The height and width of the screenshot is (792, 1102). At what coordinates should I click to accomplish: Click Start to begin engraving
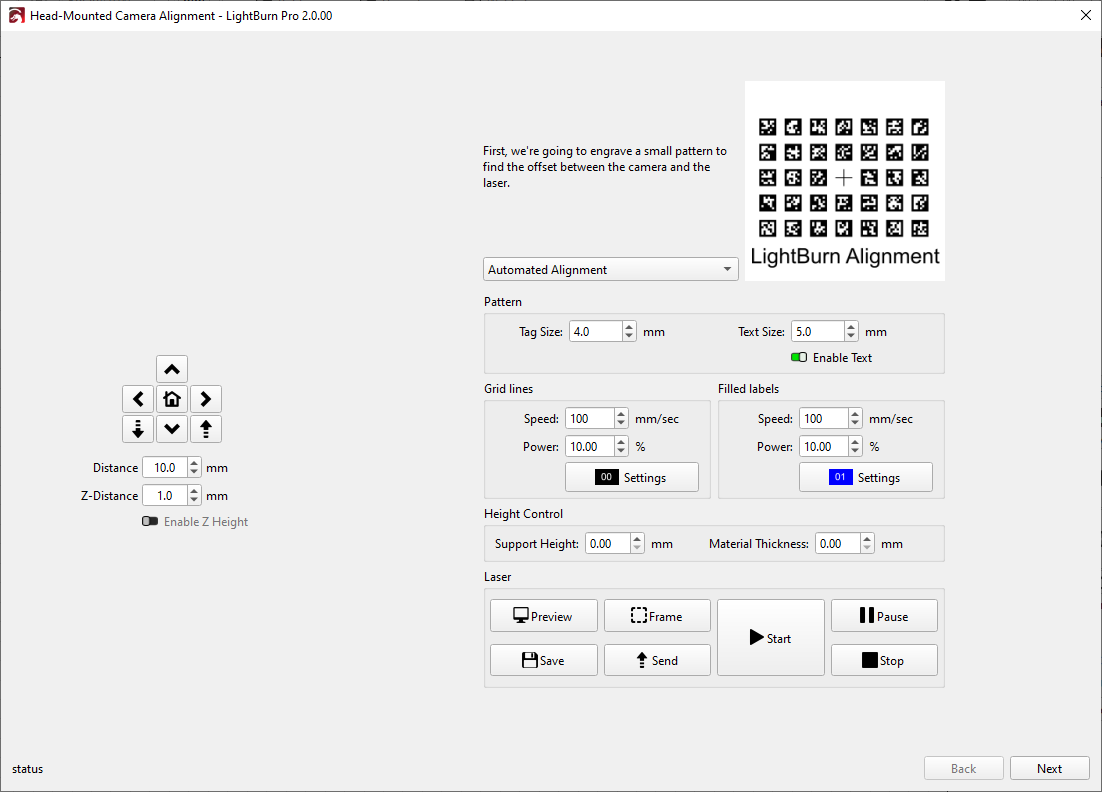(x=770, y=638)
